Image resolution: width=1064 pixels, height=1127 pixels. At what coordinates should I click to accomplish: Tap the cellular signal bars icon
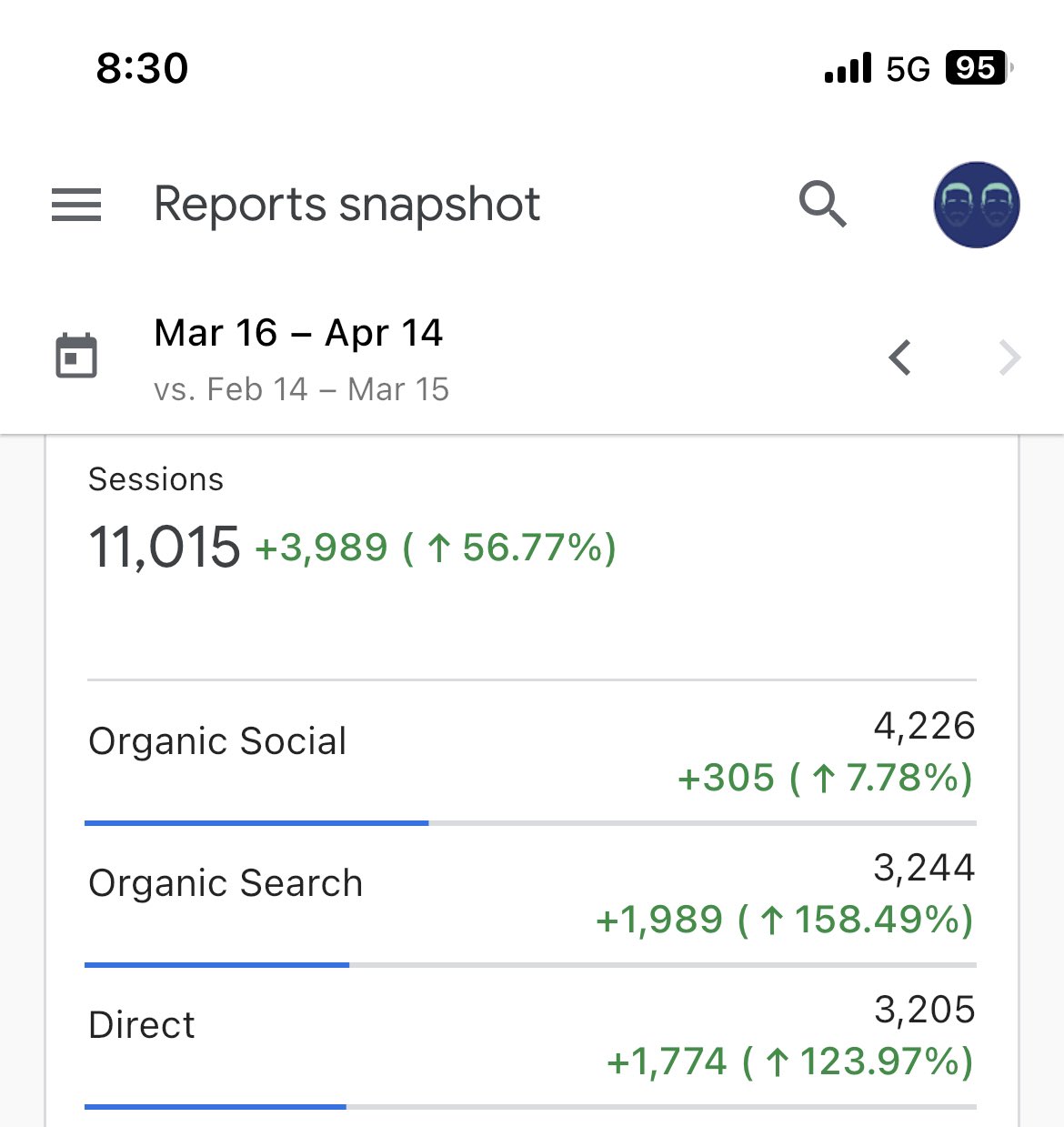click(x=848, y=68)
